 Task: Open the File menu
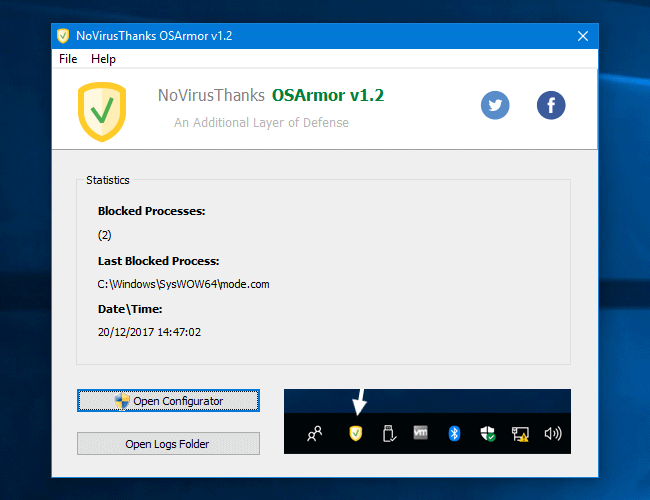tap(68, 59)
